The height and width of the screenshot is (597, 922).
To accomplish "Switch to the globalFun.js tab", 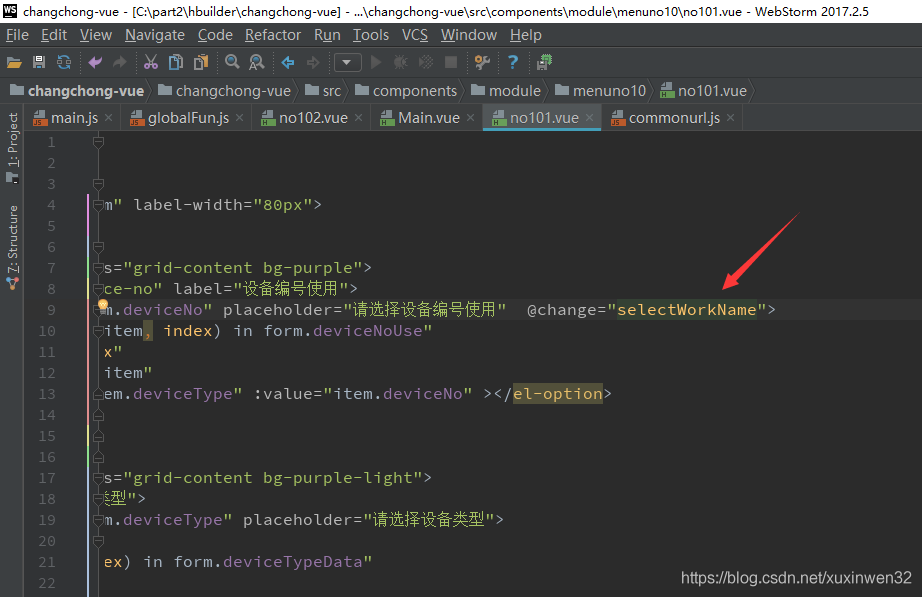I will (x=187, y=118).
